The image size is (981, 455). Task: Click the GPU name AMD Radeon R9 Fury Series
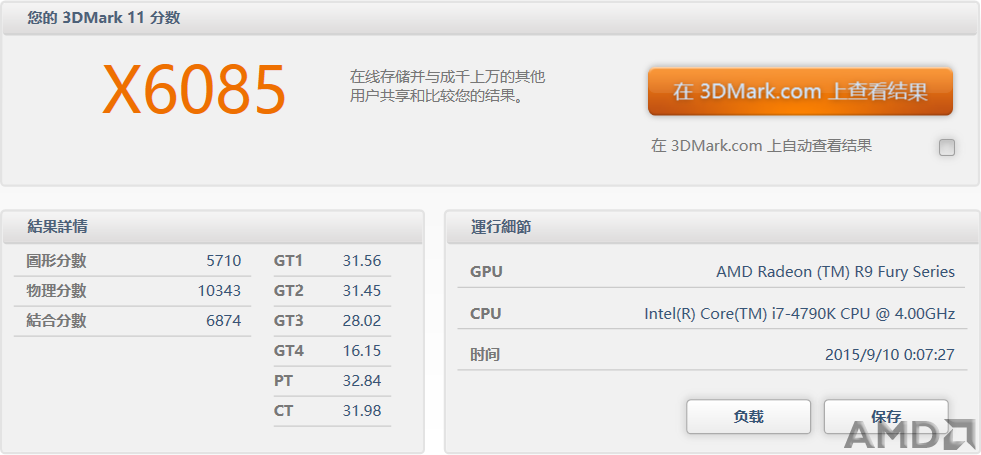tap(835, 272)
